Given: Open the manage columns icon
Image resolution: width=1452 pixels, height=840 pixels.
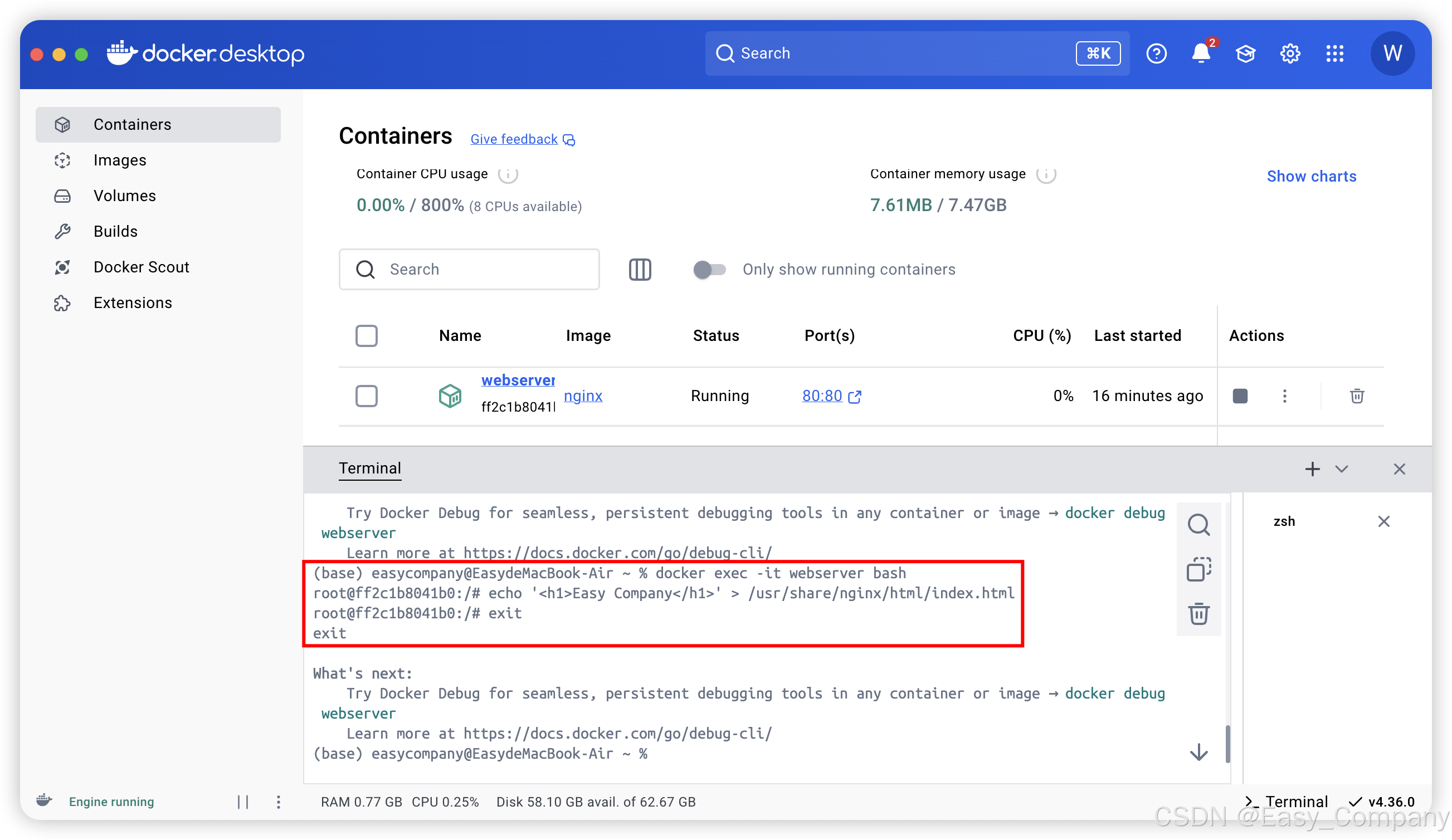Looking at the screenshot, I should tap(640, 269).
